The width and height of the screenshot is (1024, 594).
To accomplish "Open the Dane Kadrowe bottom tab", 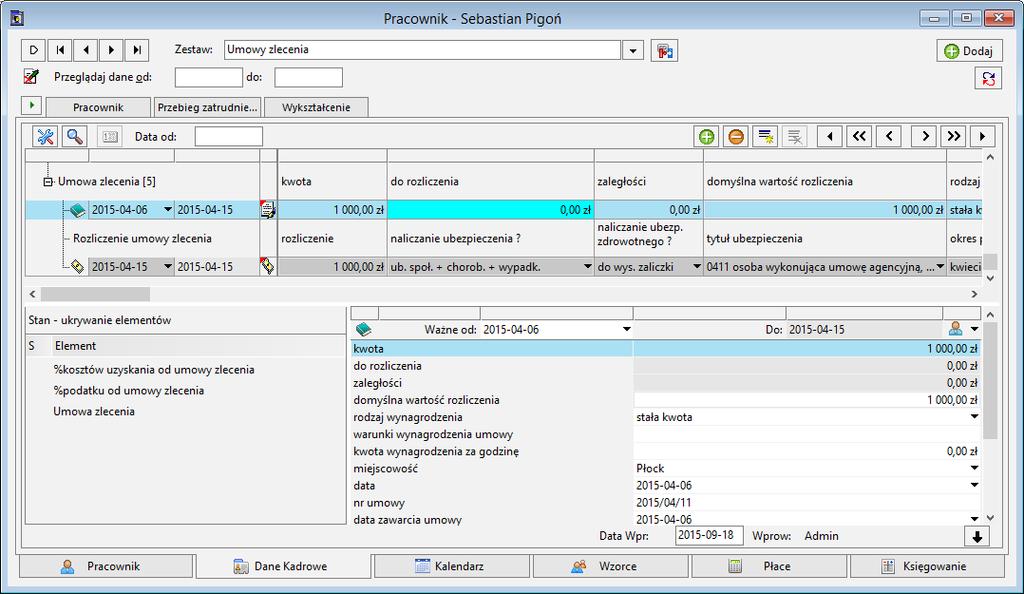I will [x=283, y=566].
